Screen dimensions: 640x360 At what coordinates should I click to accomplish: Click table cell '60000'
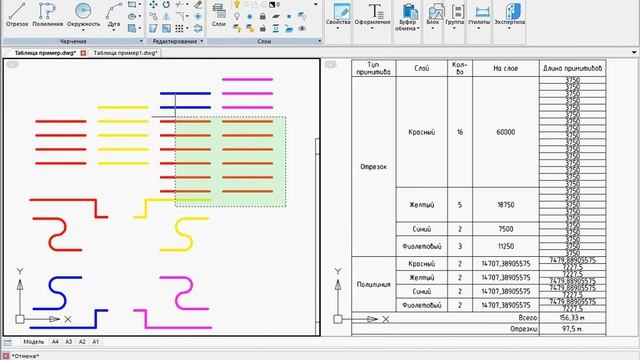506,132
